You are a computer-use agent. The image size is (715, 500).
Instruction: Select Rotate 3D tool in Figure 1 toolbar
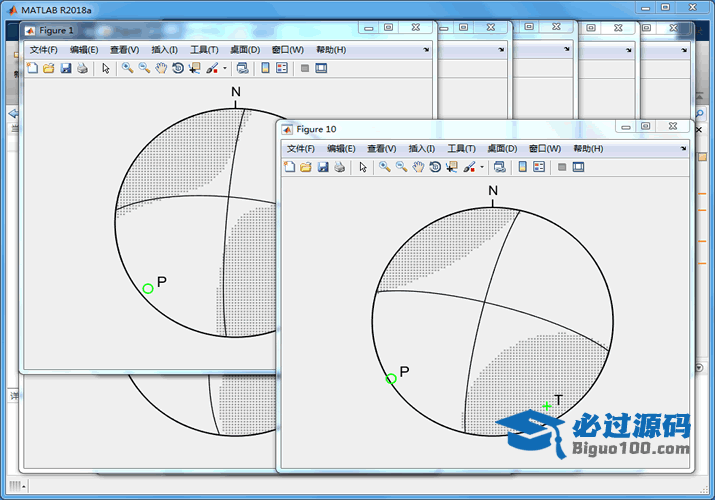[x=178, y=68]
